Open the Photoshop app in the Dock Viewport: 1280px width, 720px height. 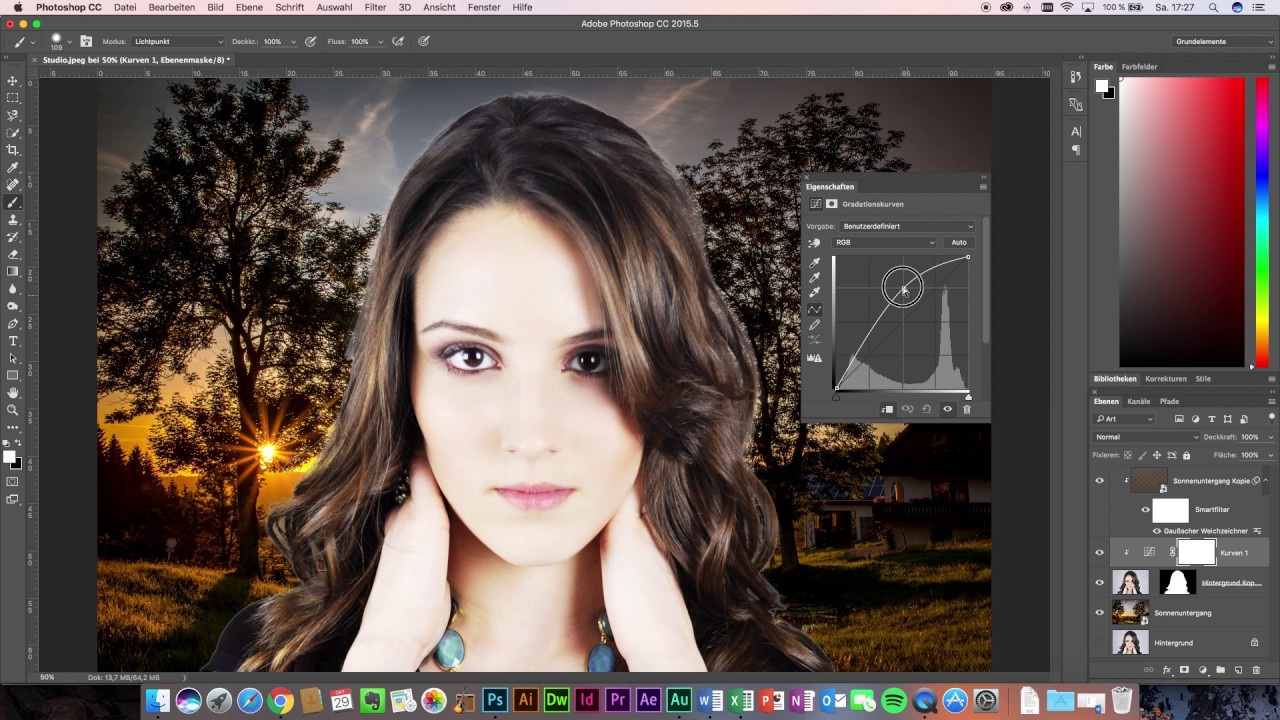(495, 701)
